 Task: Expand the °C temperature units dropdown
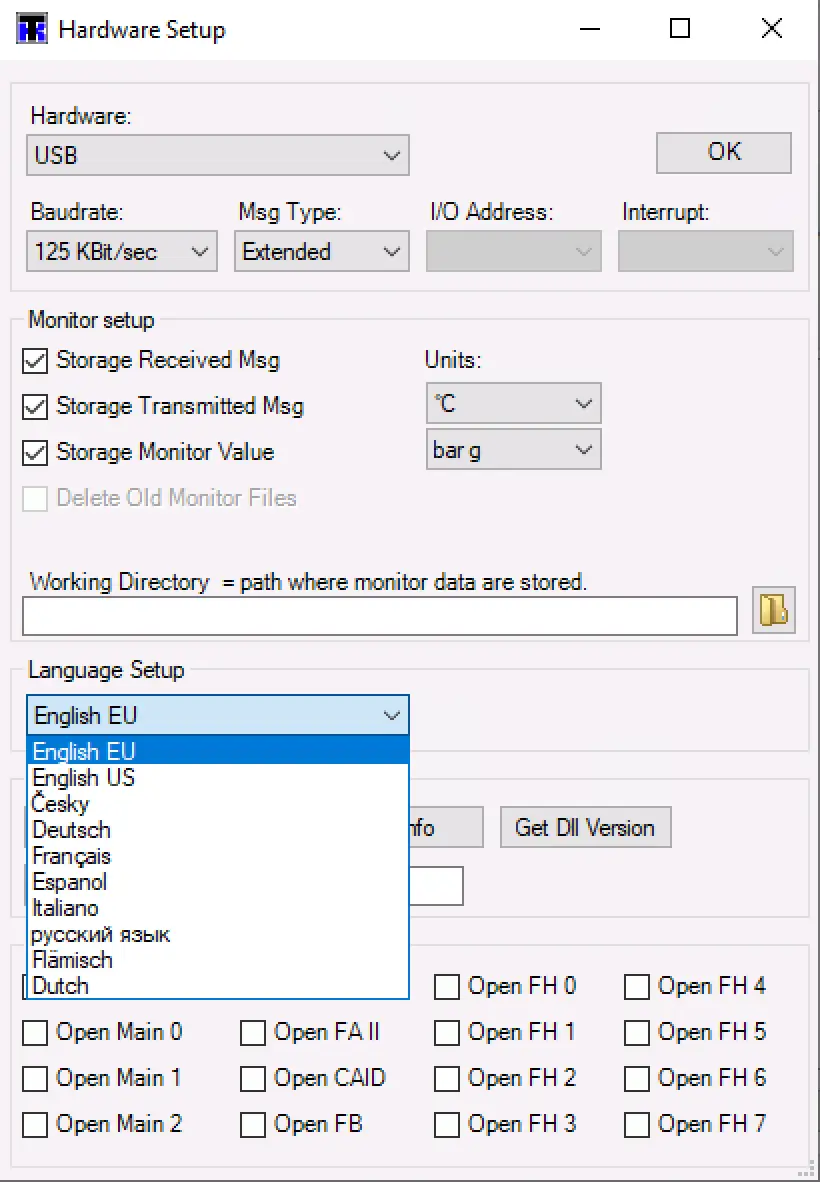[x=513, y=404]
